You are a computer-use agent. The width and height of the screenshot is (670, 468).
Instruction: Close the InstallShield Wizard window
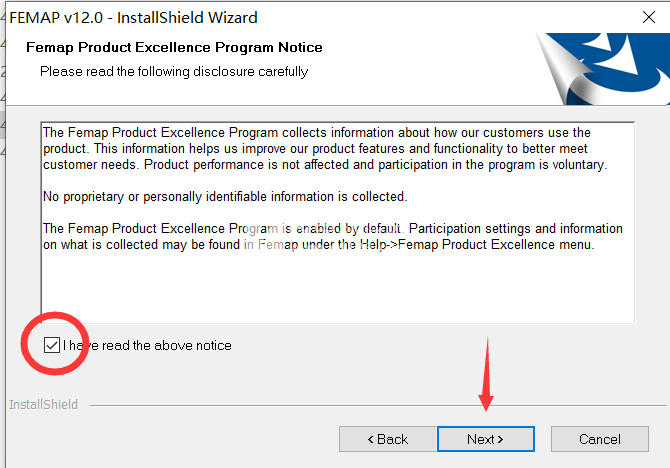tap(645, 17)
